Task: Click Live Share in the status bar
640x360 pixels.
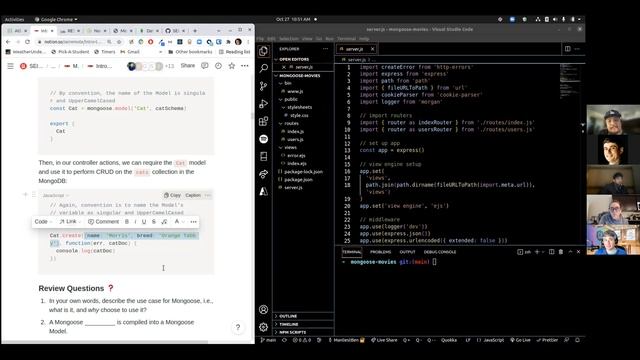Action: coord(384,340)
